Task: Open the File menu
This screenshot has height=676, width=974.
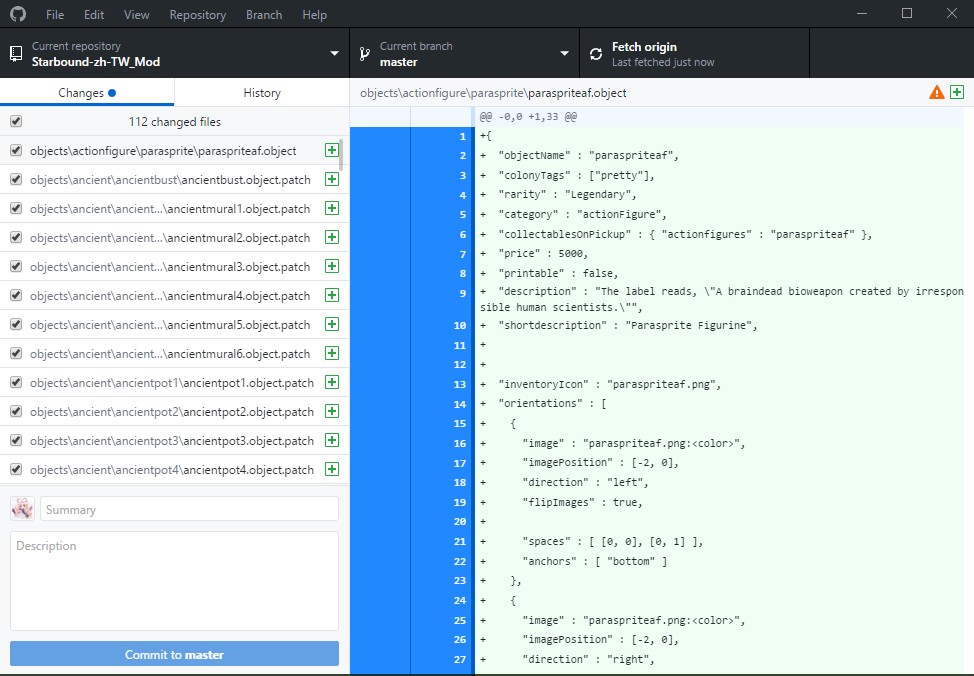Action: pos(55,14)
